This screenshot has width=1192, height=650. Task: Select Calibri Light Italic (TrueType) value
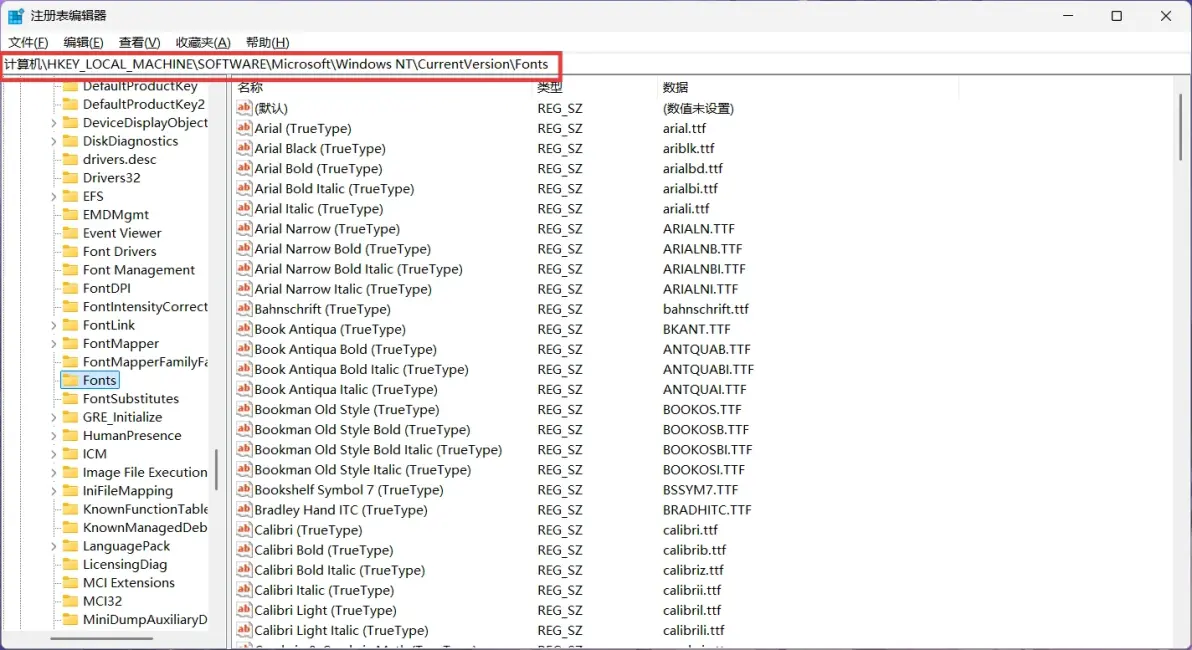coord(341,630)
